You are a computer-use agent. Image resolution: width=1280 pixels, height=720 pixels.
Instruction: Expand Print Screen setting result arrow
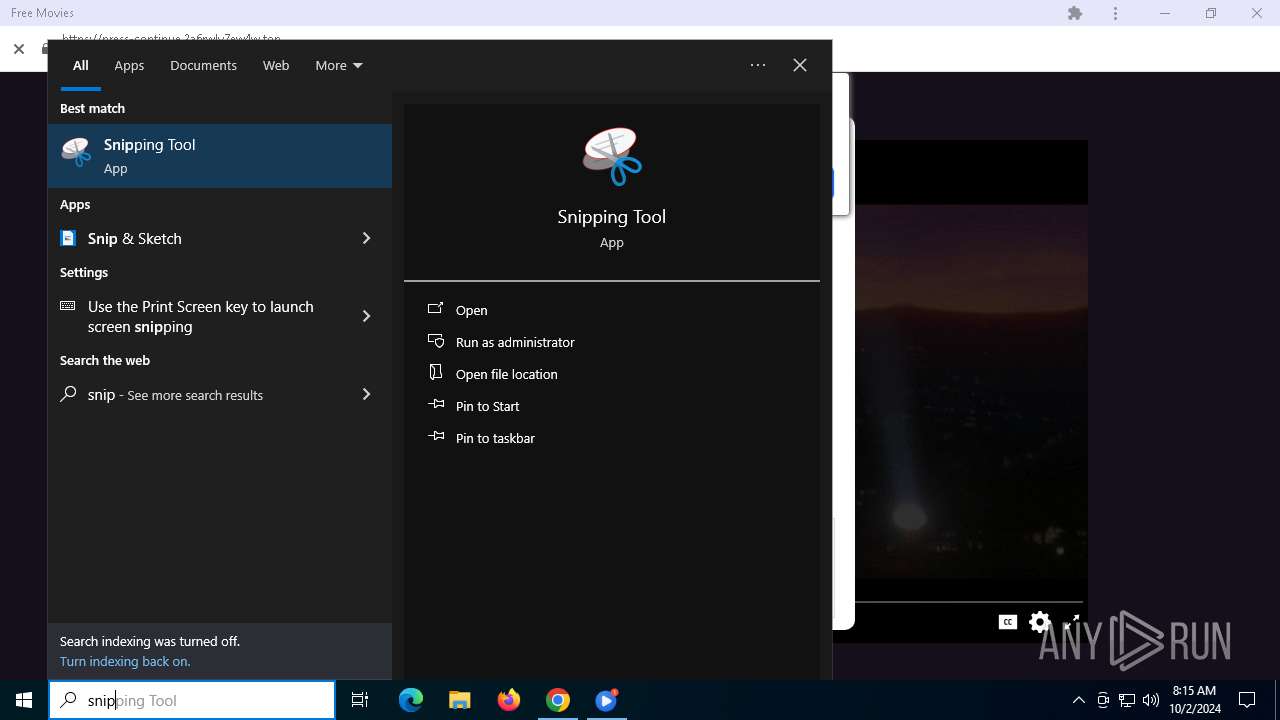click(x=366, y=316)
